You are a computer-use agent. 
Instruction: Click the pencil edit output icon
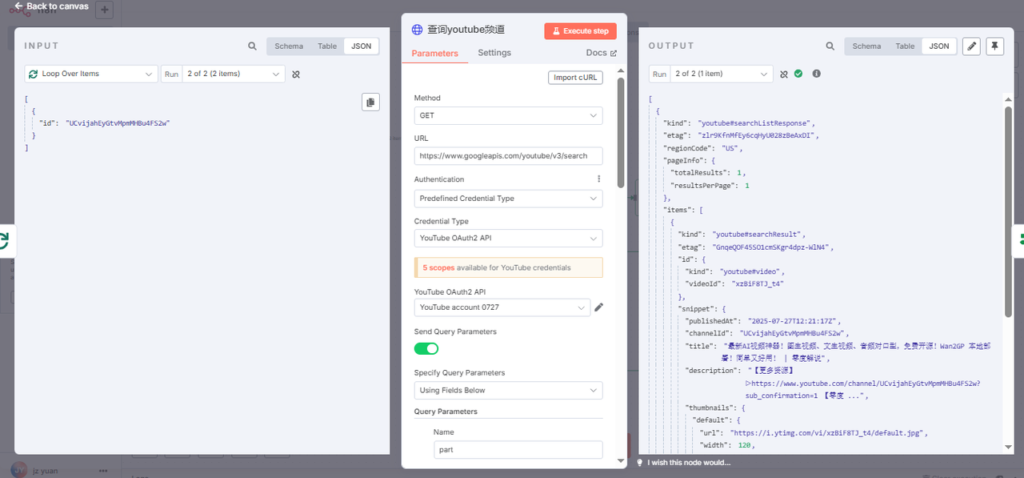click(x=971, y=46)
